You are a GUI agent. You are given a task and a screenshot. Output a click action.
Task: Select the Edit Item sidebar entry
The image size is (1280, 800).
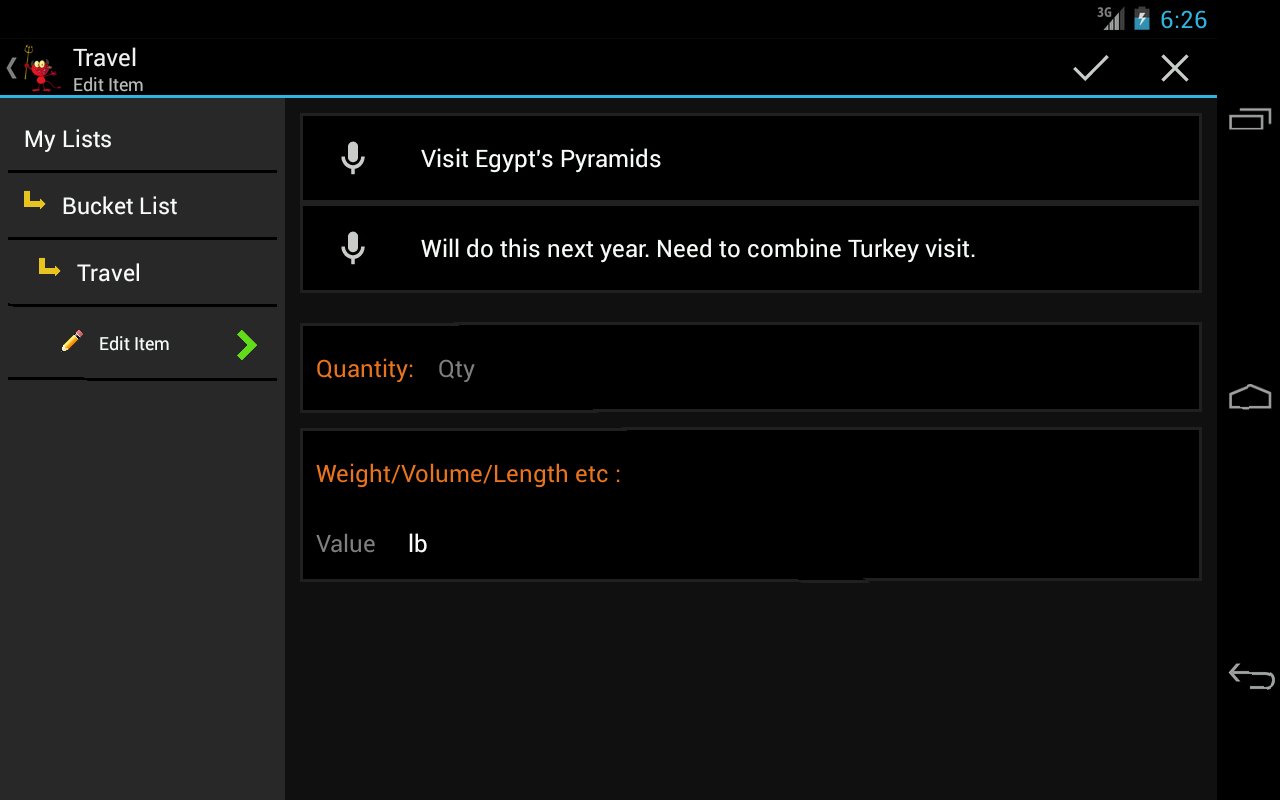point(142,344)
